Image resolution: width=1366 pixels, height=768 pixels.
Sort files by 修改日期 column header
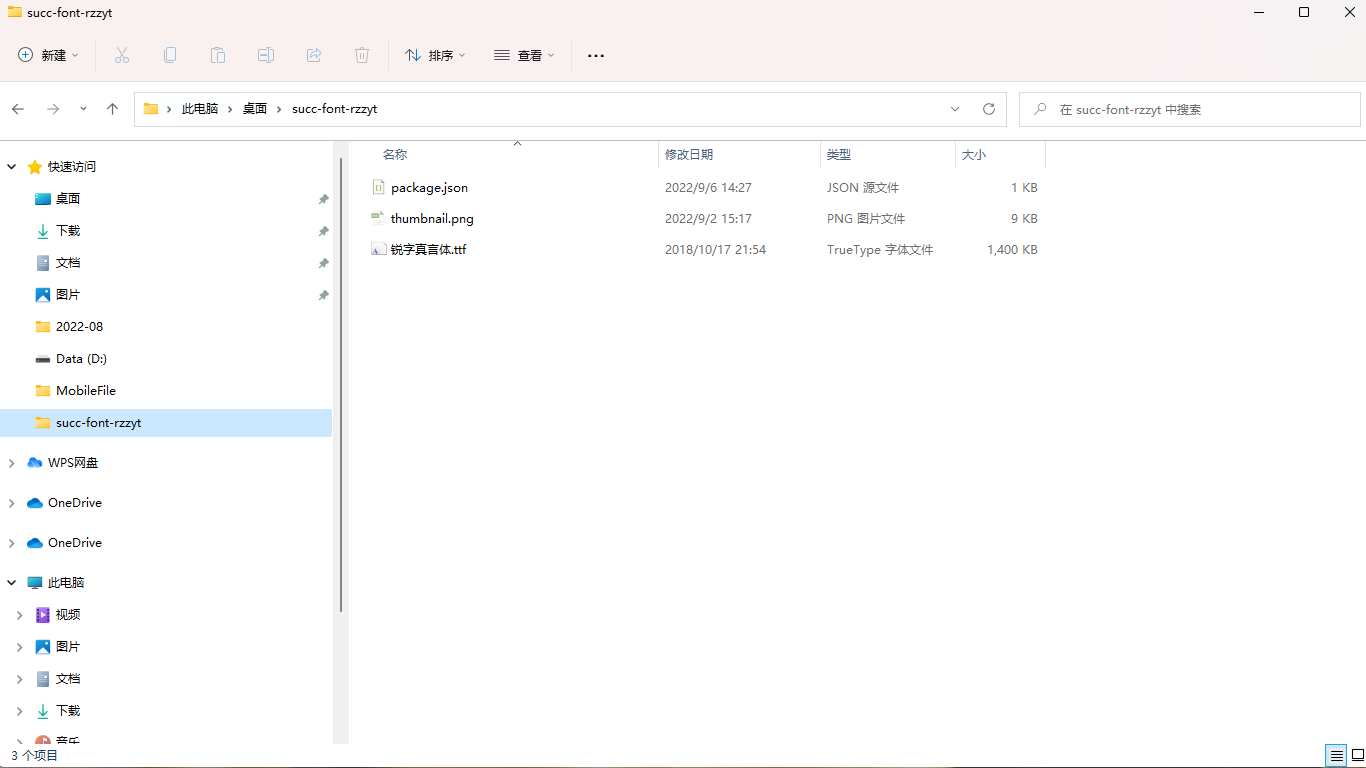tap(689, 155)
